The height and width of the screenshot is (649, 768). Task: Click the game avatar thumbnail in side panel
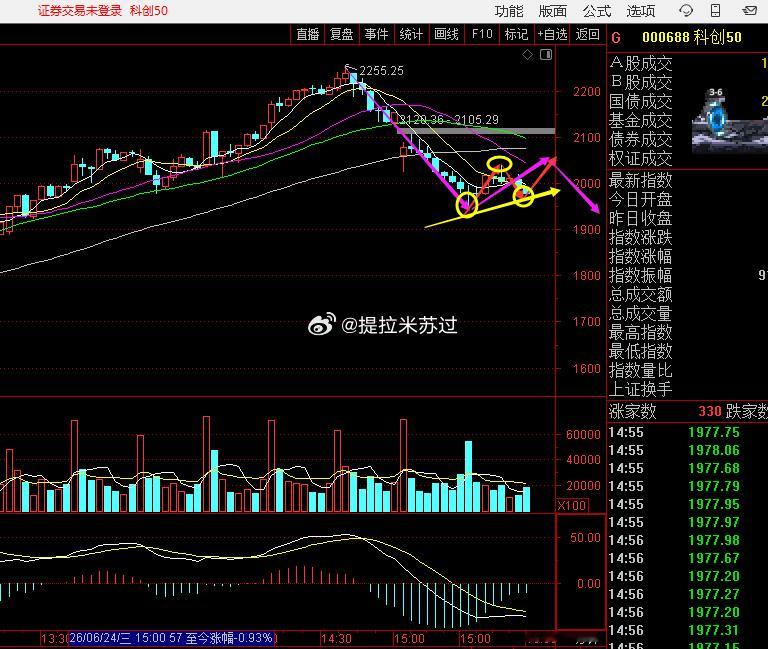coord(730,120)
